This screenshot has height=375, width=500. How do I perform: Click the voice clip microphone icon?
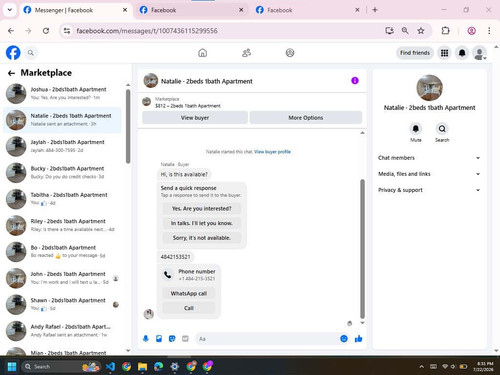tap(146, 339)
